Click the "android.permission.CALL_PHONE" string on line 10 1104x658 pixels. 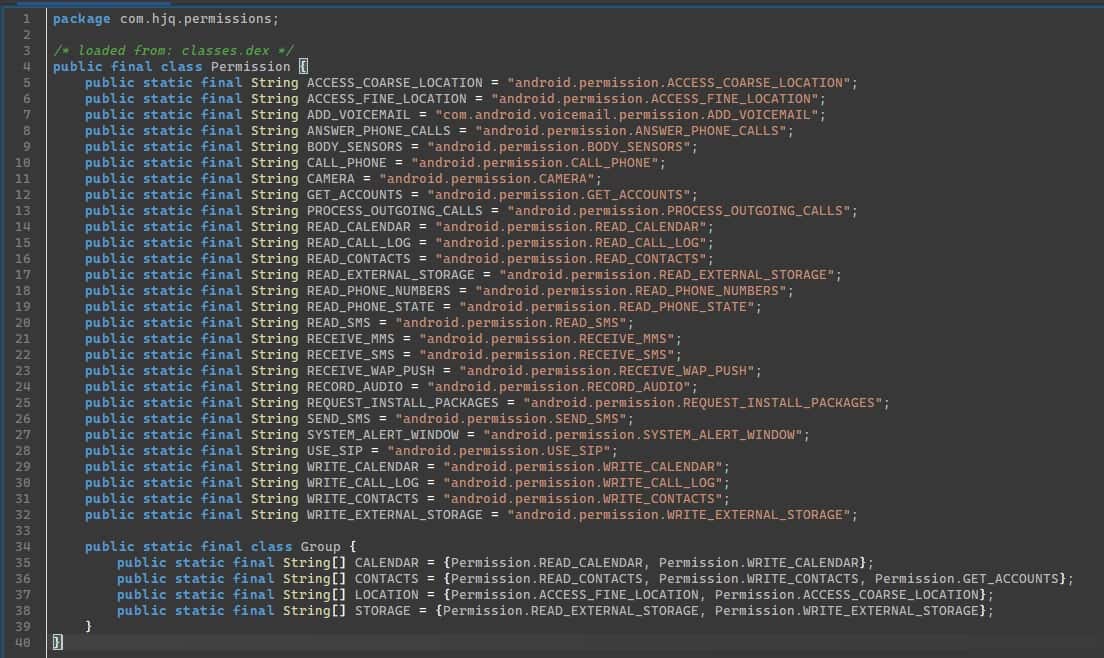[x=534, y=163]
